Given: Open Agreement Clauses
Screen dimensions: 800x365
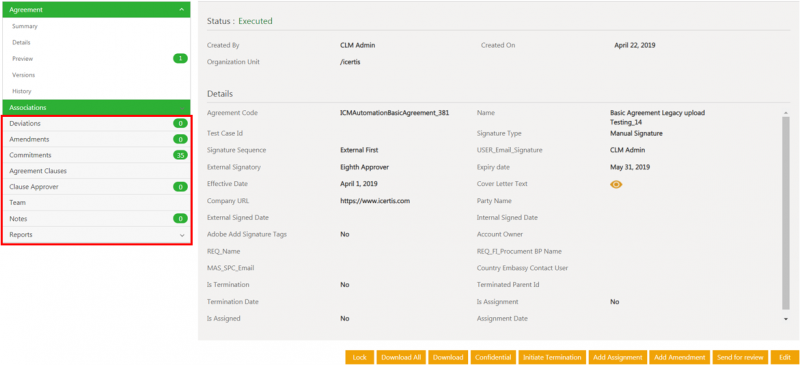Looking at the screenshot, I should [x=97, y=171].
